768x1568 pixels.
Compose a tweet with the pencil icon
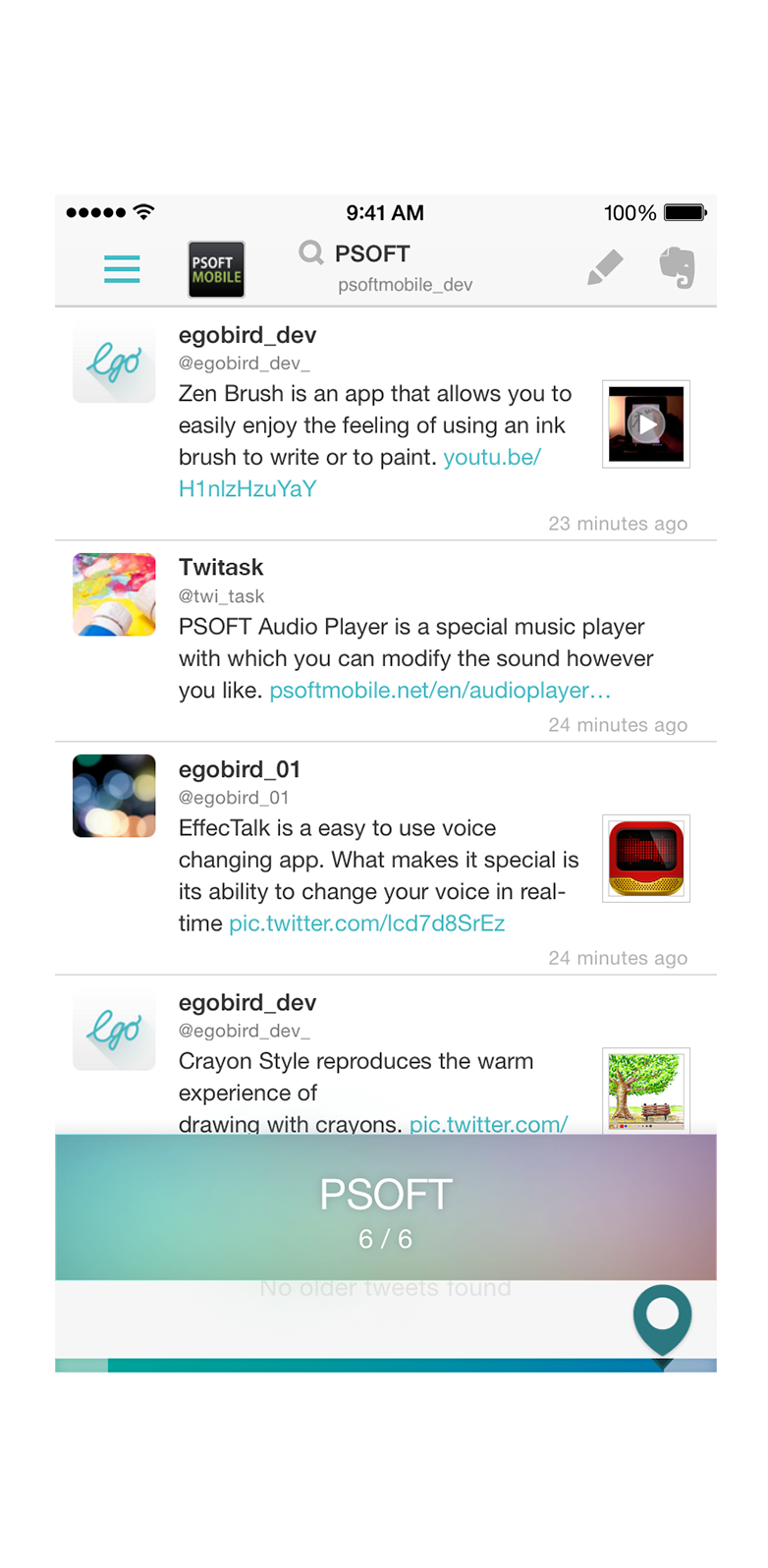click(x=605, y=267)
